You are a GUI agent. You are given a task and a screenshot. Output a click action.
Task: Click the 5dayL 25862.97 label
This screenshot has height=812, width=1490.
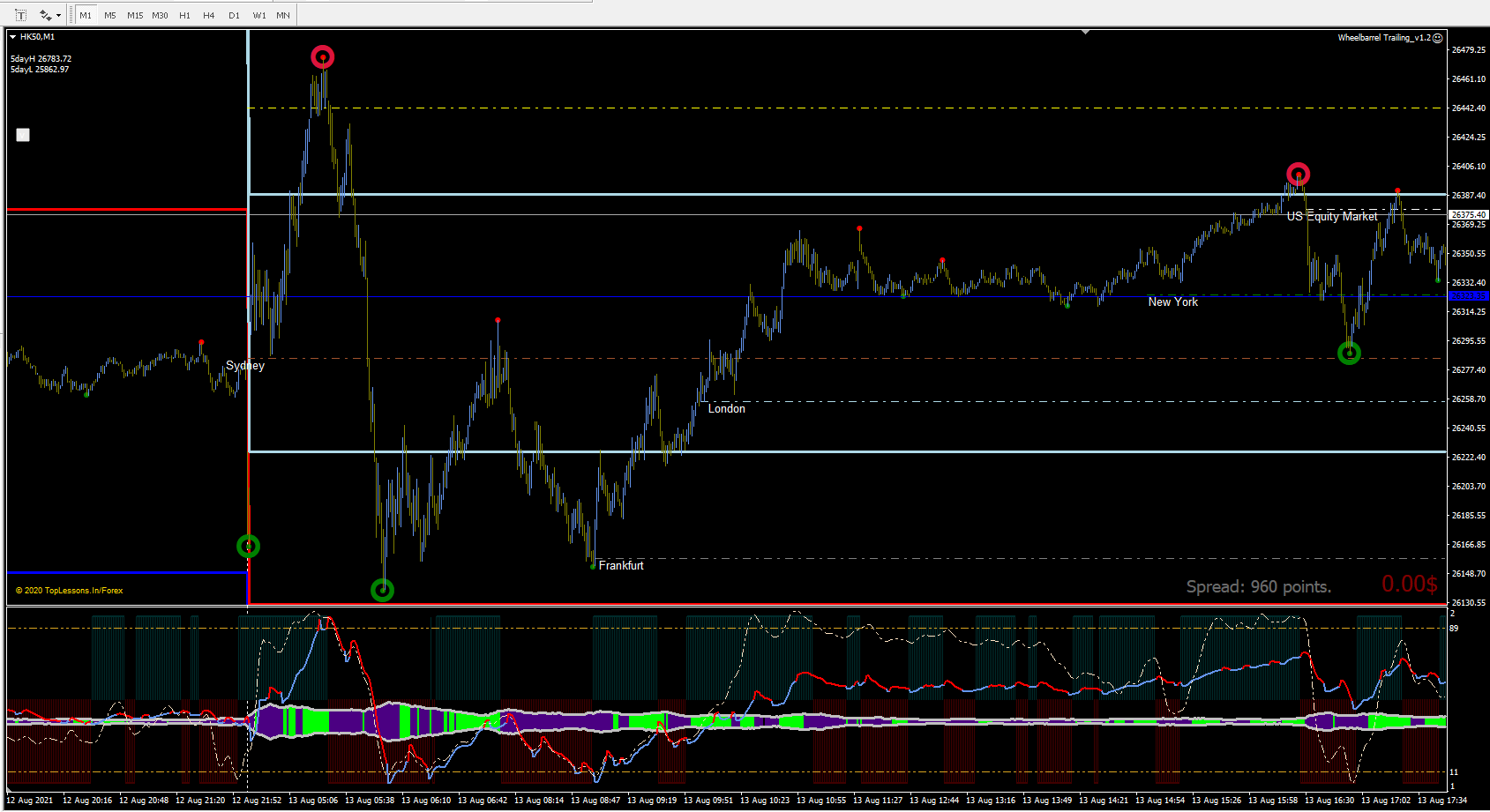point(40,70)
